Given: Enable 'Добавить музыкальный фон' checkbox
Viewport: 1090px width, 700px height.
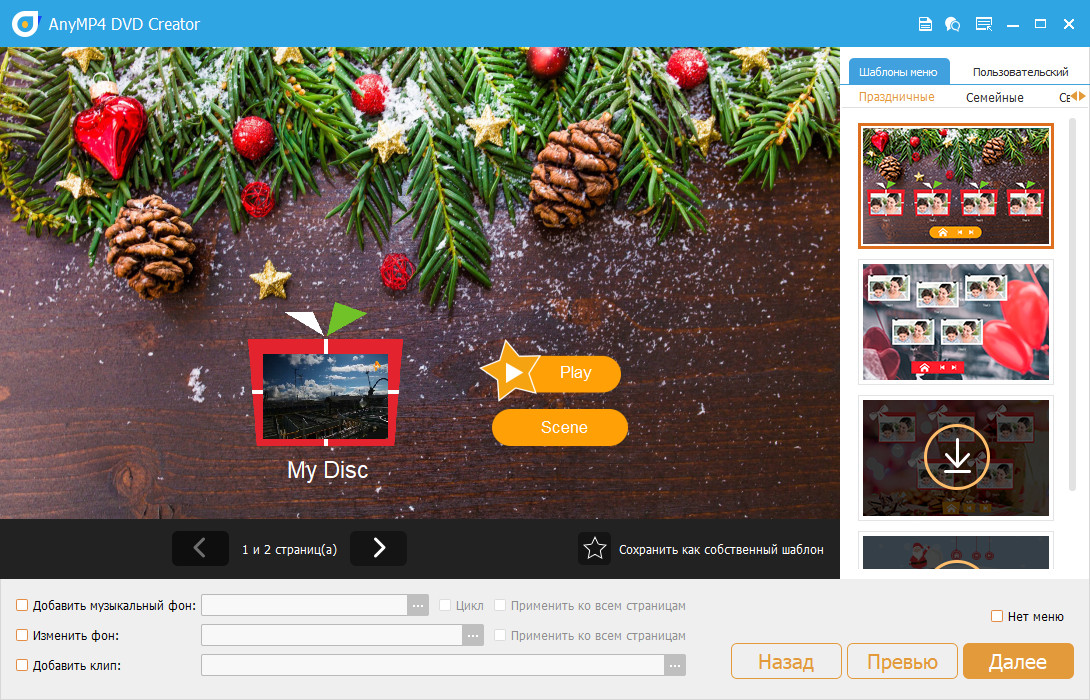Looking at the screenshot, I should click(22, 605).
